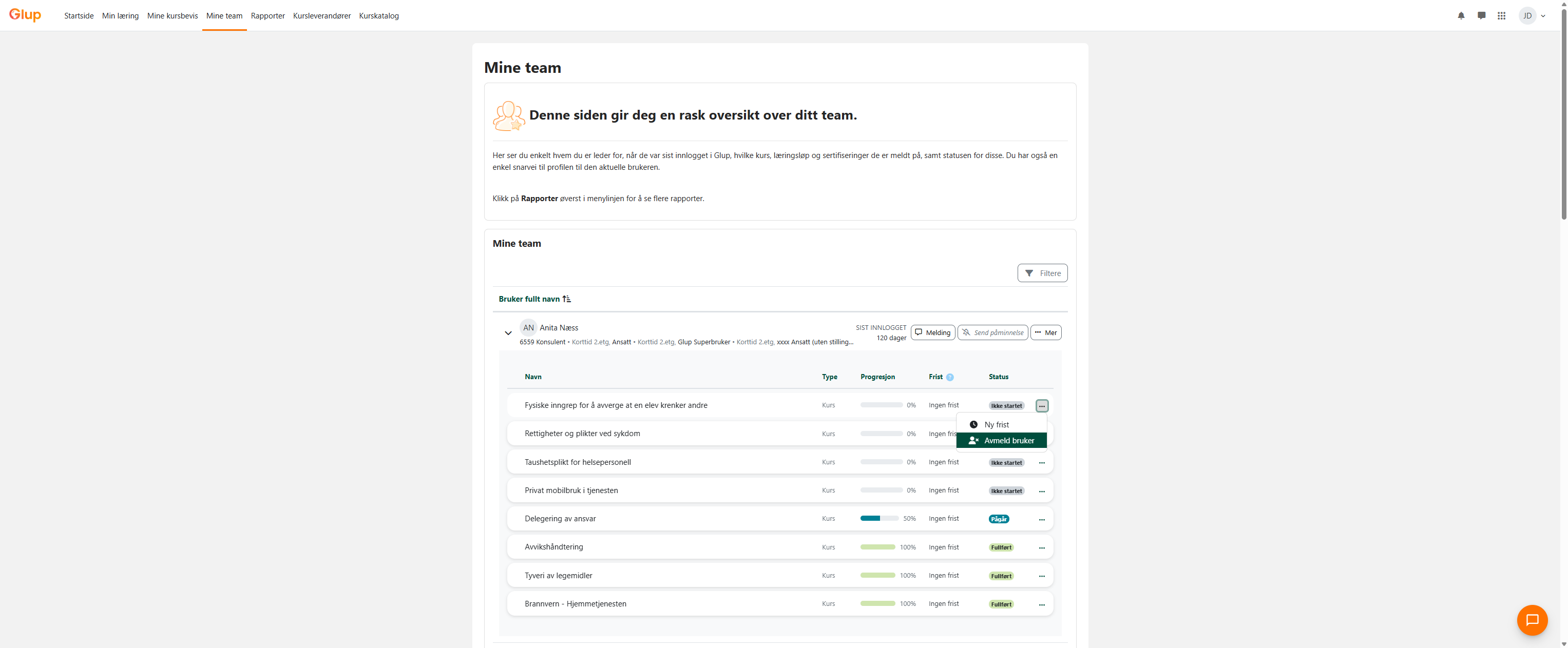Image resolution: width=1568 pixels, height=648 pixels.
Task: Click the AN avatar of Anita Næss
Action: (x=528, y=327)
